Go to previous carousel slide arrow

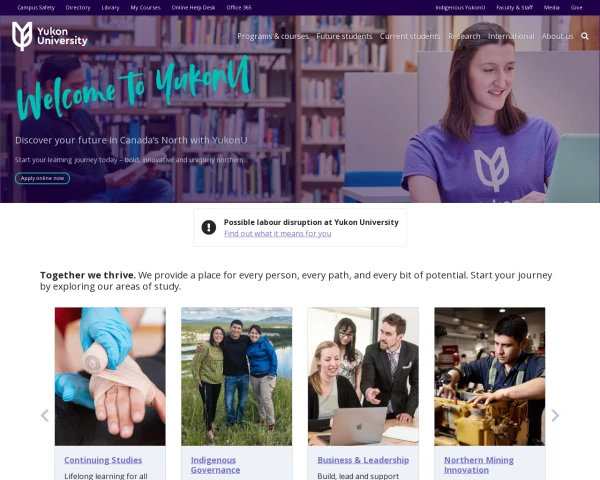pyautogui.click(x=45, y=415)
